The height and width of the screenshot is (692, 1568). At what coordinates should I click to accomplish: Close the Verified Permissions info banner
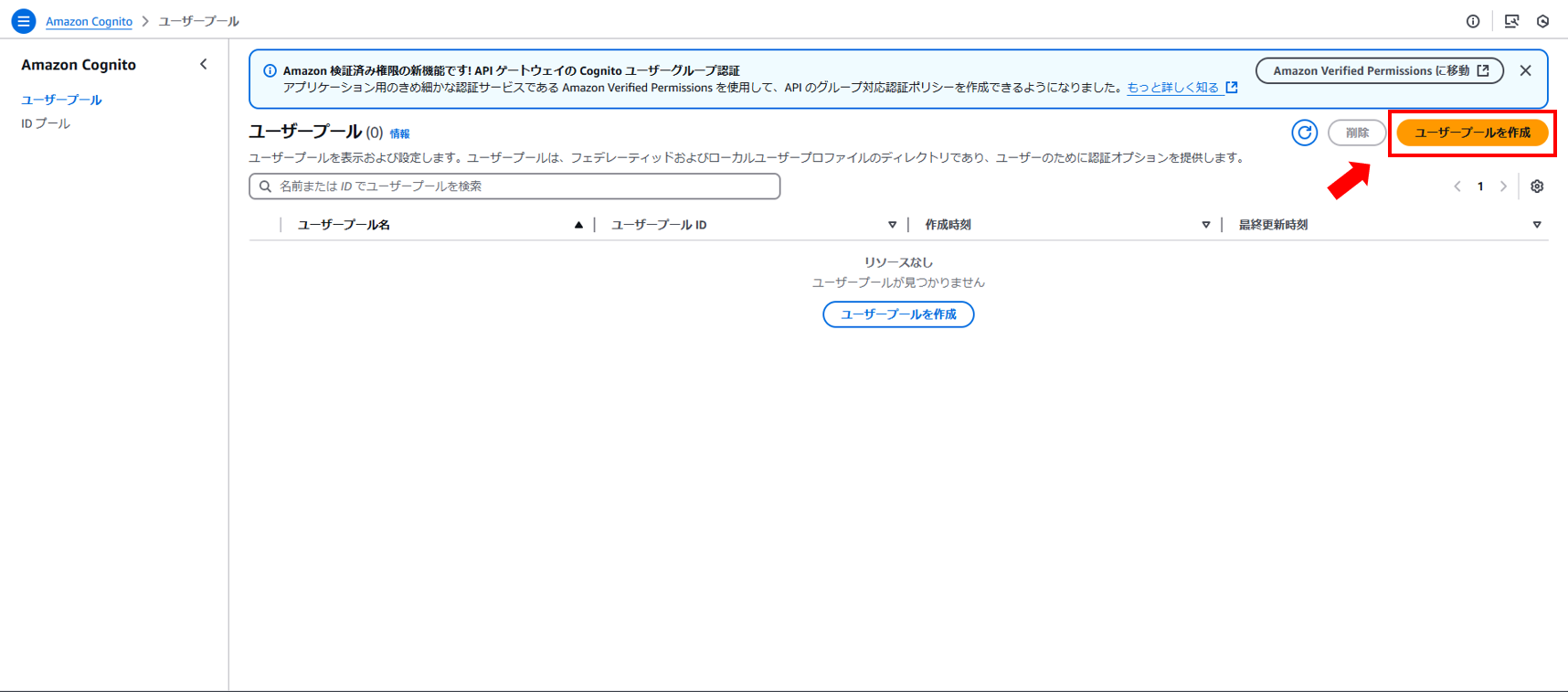coord(1525,70)
